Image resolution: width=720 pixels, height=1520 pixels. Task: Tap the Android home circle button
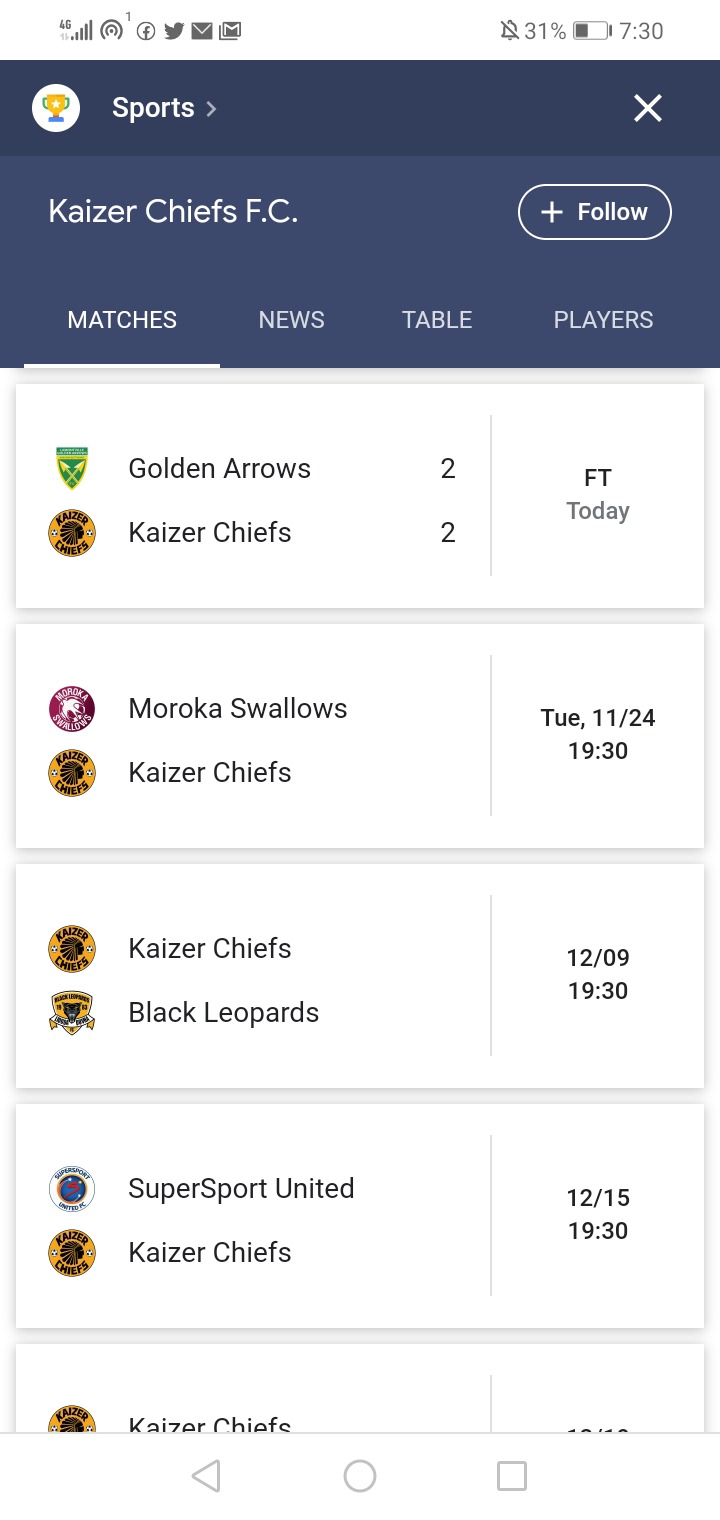tap(360, 1476)
